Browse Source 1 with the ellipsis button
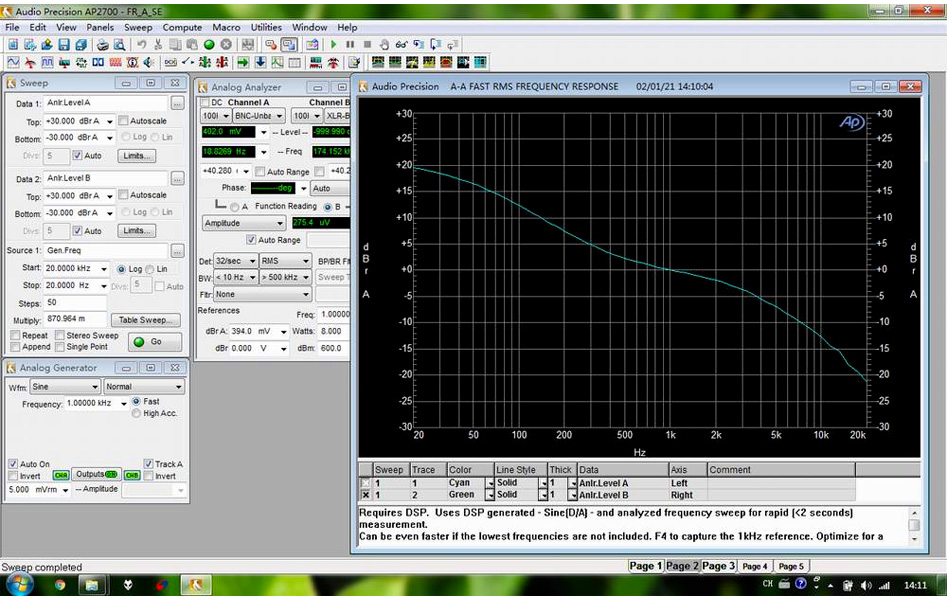Viewport: 947px width, 600px height. [177, 251]
